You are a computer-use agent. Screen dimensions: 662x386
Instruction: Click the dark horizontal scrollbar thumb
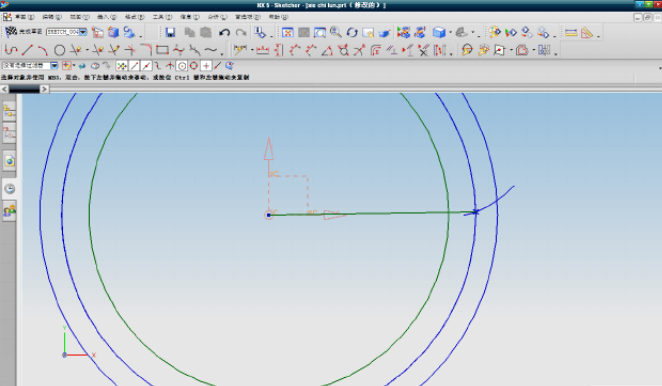coord(24,89)
